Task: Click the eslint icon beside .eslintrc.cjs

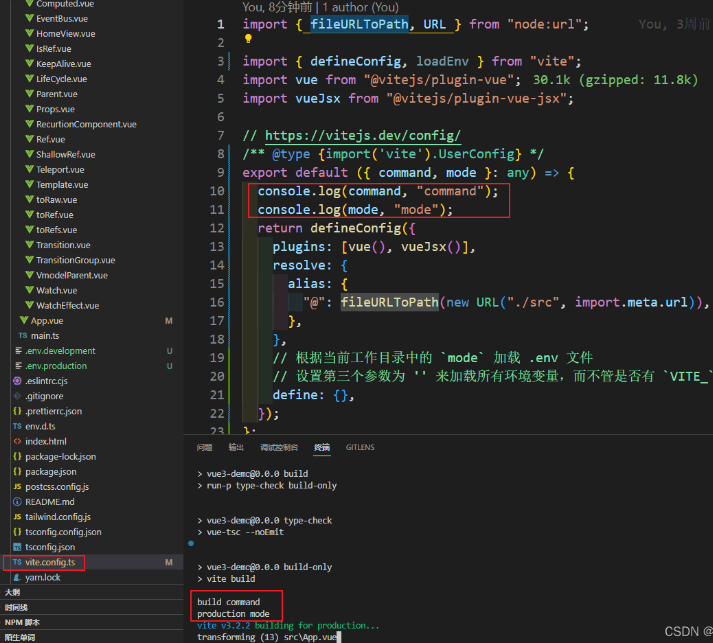Action: coord(17,381)
